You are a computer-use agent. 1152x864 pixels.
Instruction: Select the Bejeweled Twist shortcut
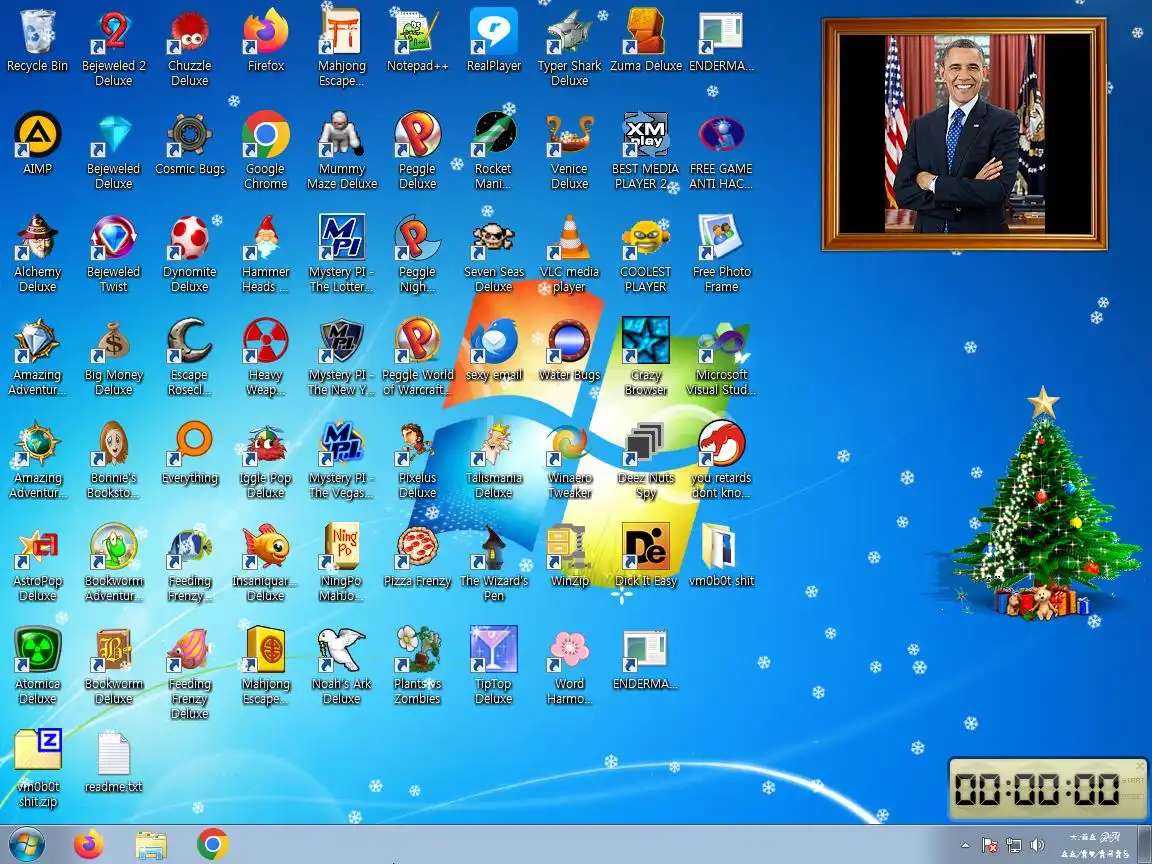tap(114, 253)
